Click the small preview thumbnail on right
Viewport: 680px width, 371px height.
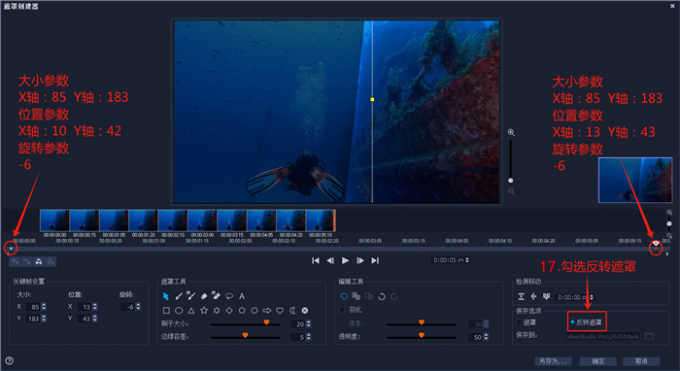[635, 180]
